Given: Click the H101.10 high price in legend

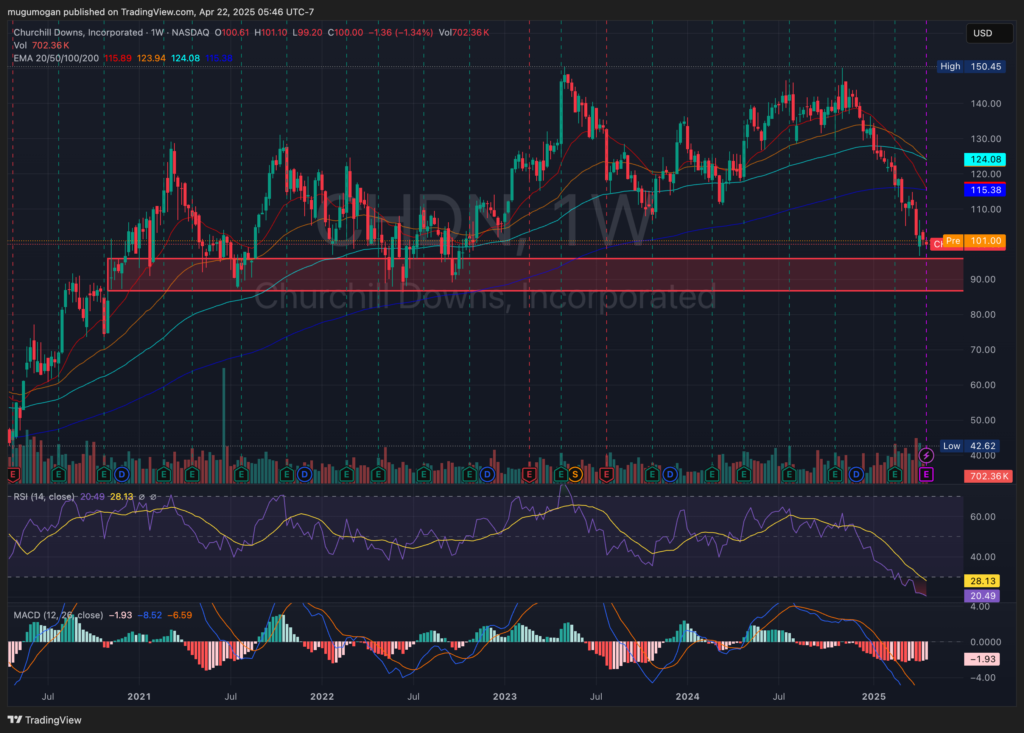Looking at the screenshot, I should (x=270, y=32).
